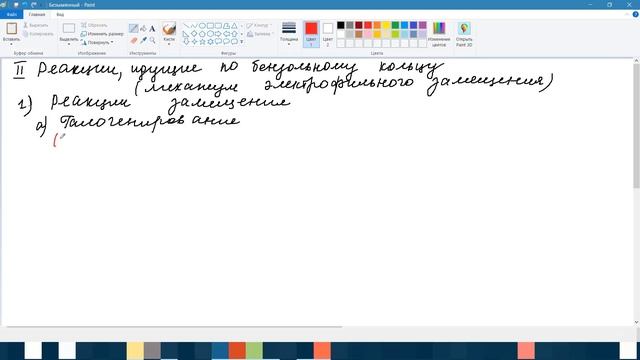Click the Select (Выделить) rectangle icon
The image size is (640, 360).
coord(69,28)
